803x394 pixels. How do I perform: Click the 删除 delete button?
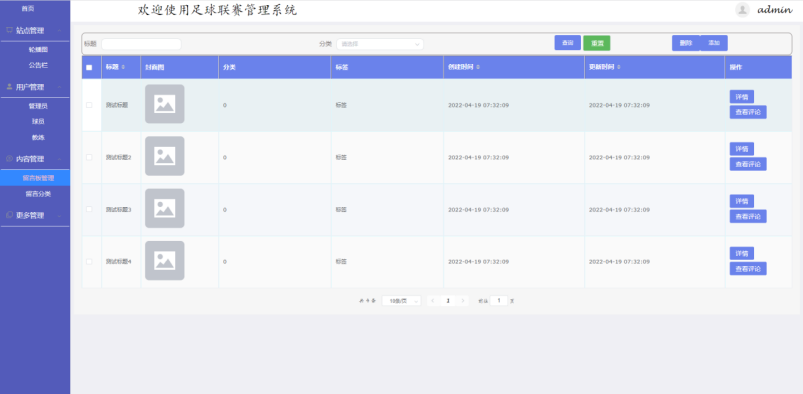686,43
